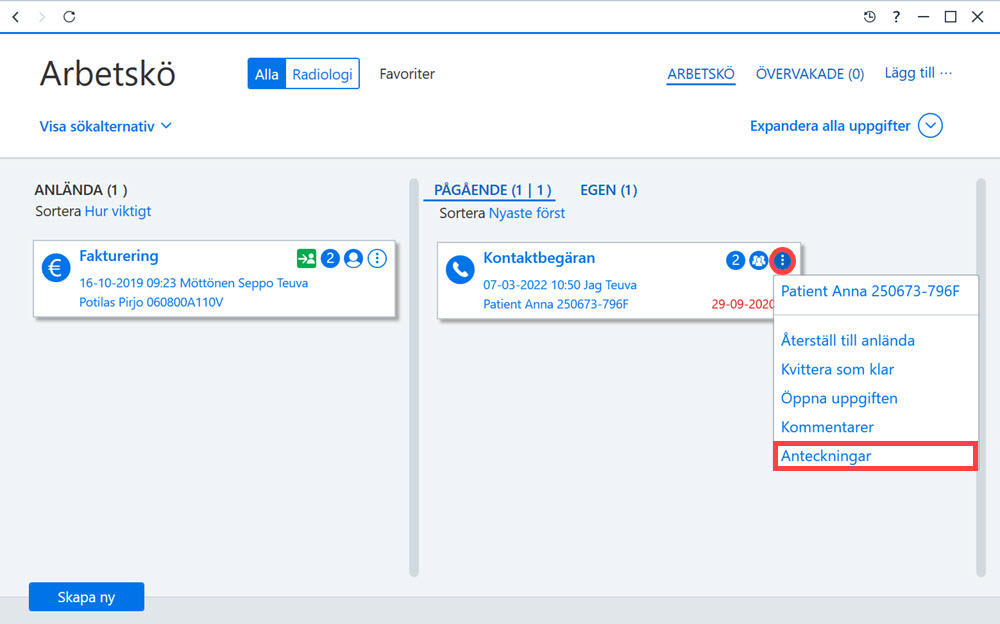The height and width of the screenshot is (624, 1000).
Task: Click the euro icon on Fakturering card
Action: [55, 267]
